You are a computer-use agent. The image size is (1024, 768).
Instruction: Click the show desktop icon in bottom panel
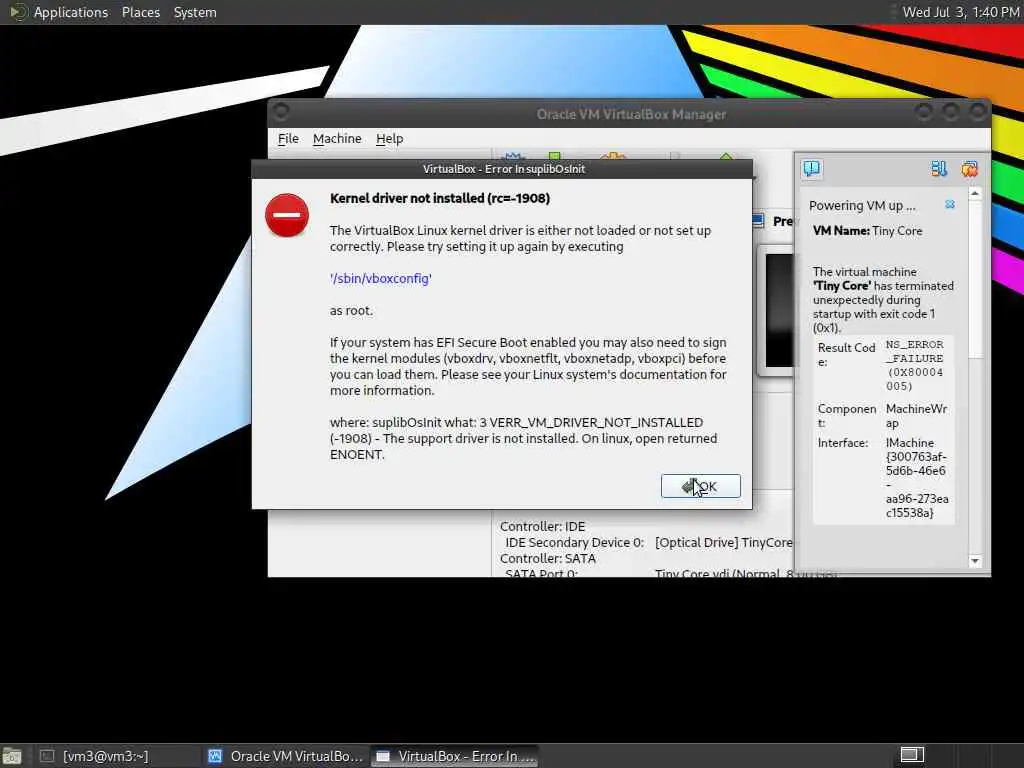11,756
